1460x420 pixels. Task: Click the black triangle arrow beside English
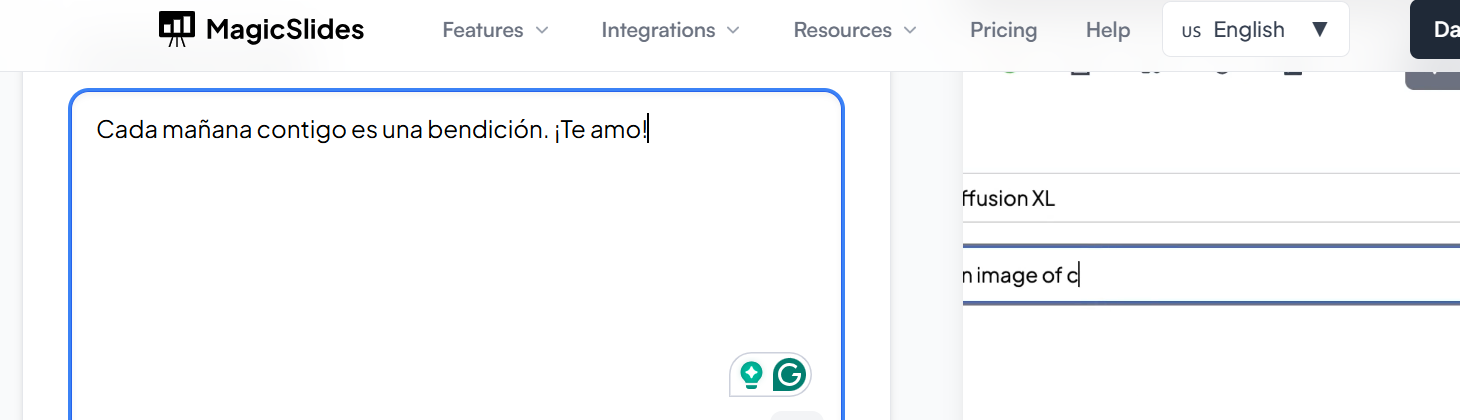tap(1320, 29)
